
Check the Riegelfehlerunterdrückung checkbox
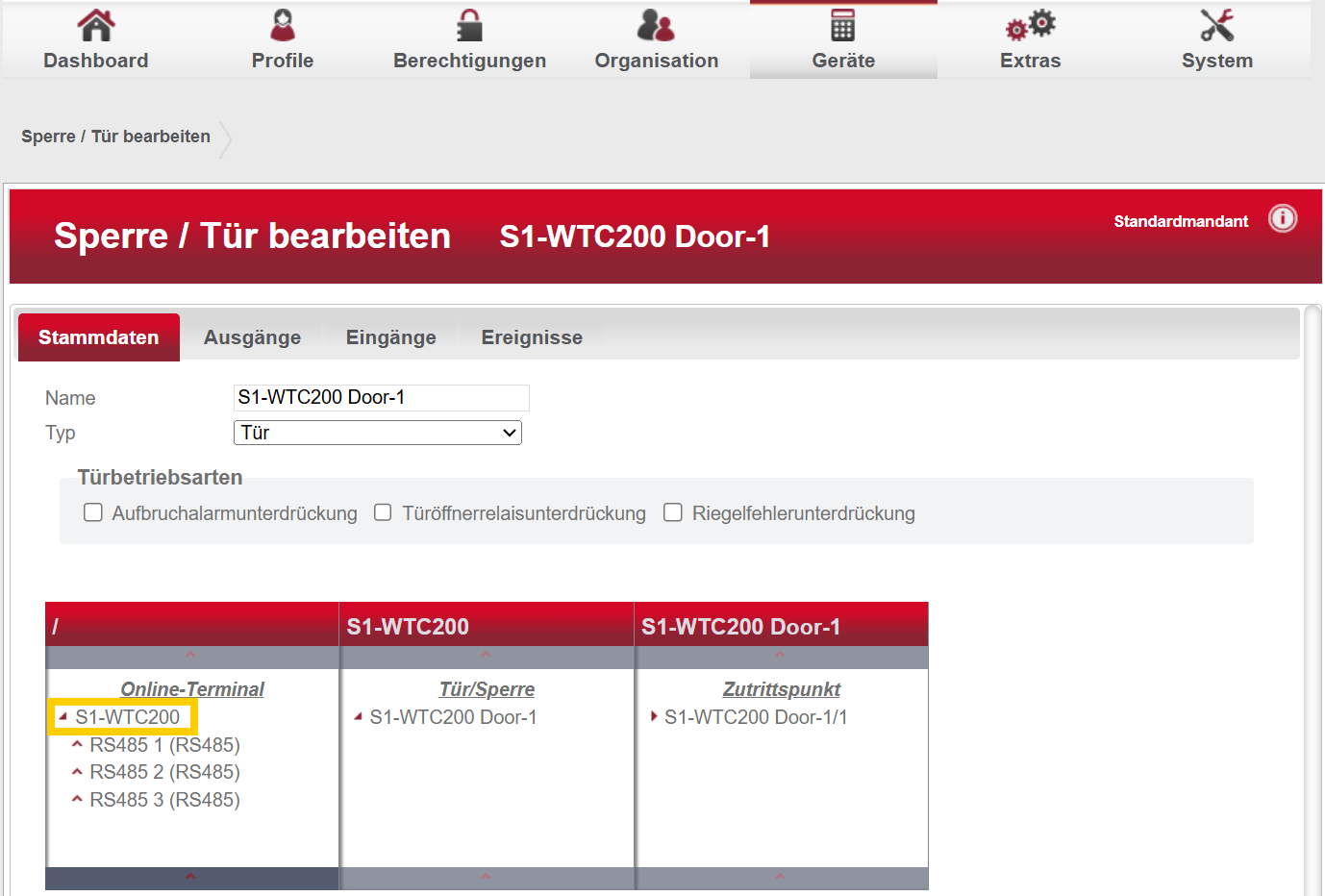click(673, 512)
